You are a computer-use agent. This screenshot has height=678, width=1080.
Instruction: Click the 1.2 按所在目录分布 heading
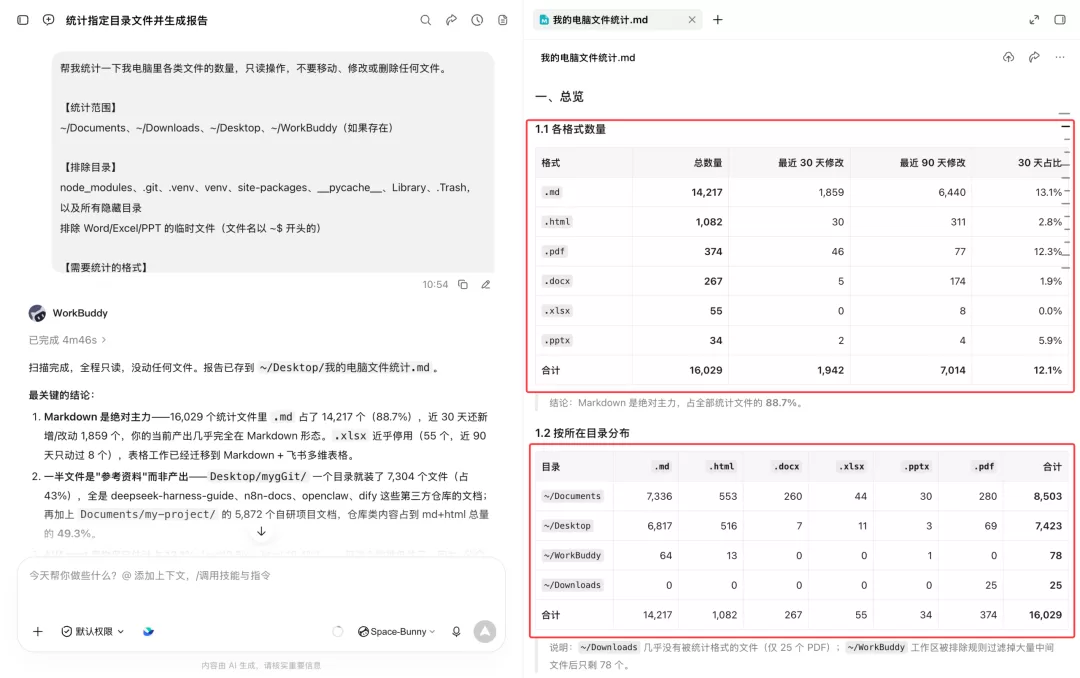tap(582, 433)
